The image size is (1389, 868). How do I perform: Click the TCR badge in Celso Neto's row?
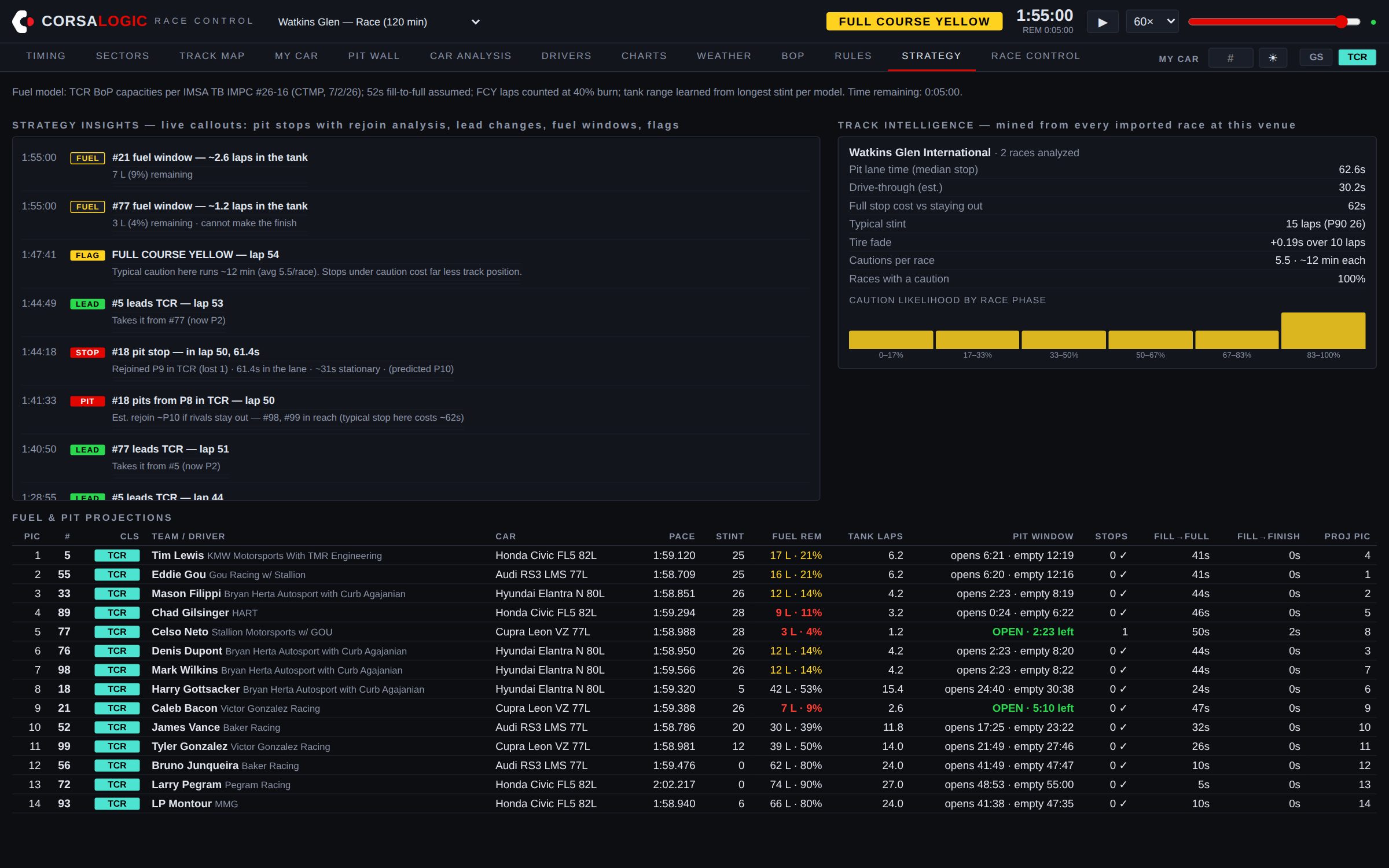click(x=117, y=632)
